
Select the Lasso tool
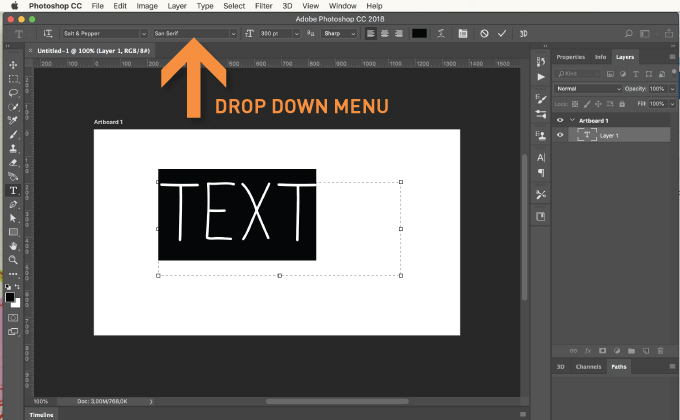(13, 92)
